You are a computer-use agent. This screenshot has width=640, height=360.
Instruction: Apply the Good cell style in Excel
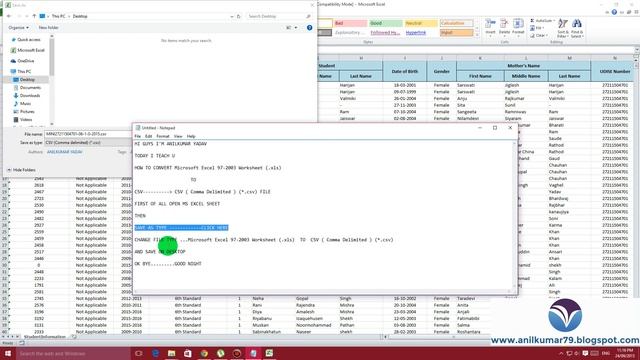pos(385,23)
